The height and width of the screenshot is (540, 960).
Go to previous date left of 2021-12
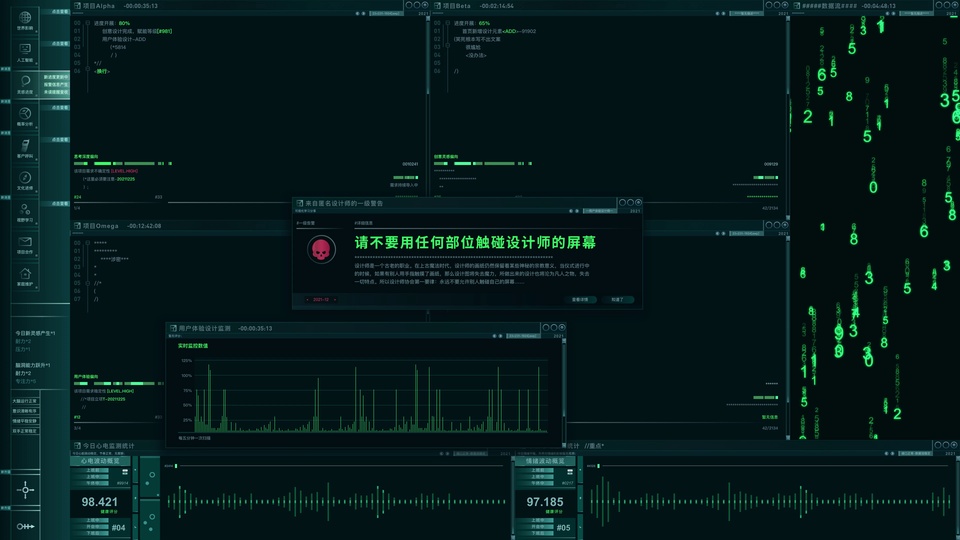(x=307, y=299)
